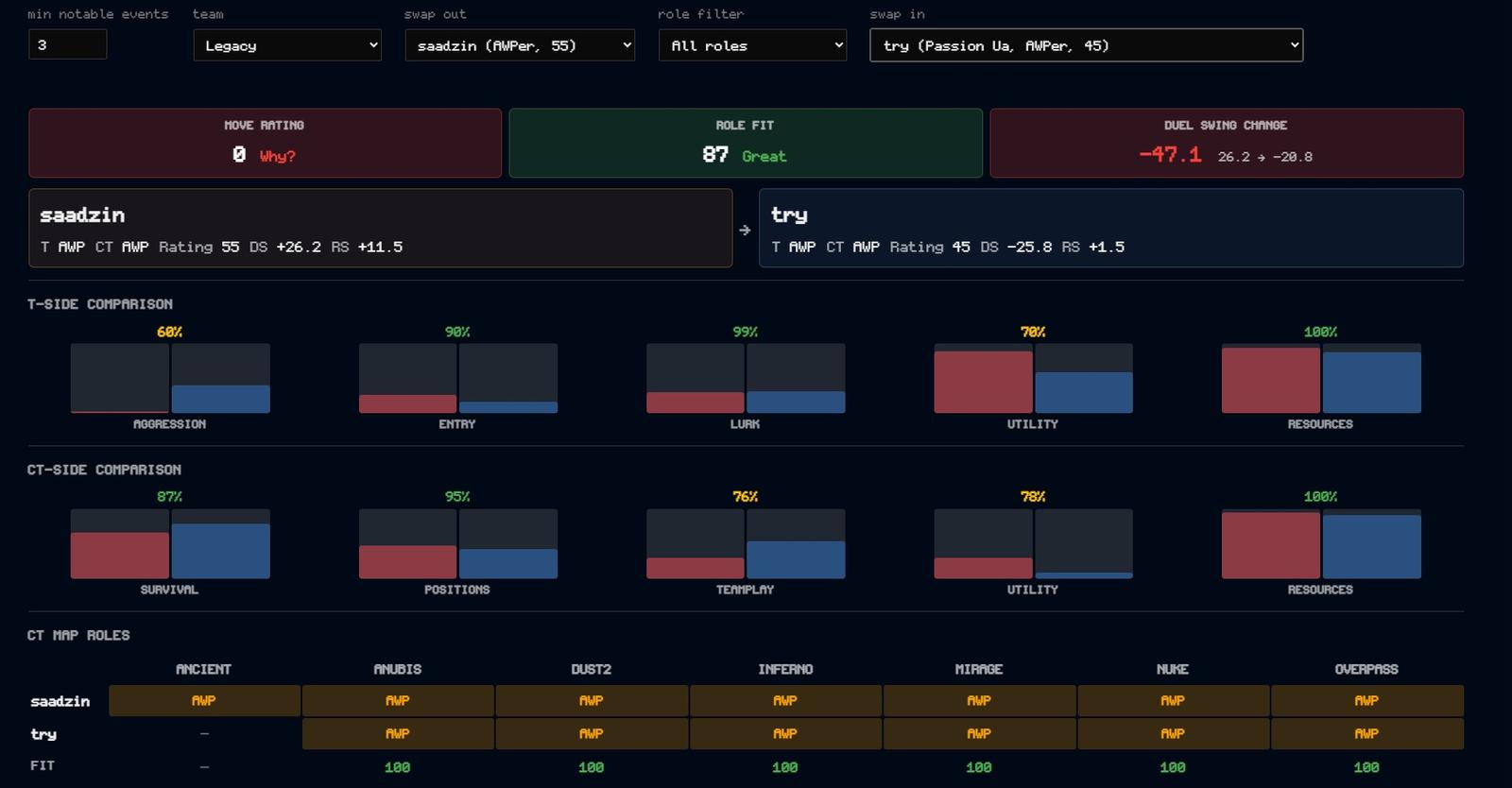Select the Move Rating card
The height and width of the screenshot is (788, 1512).
click(265, 143)
